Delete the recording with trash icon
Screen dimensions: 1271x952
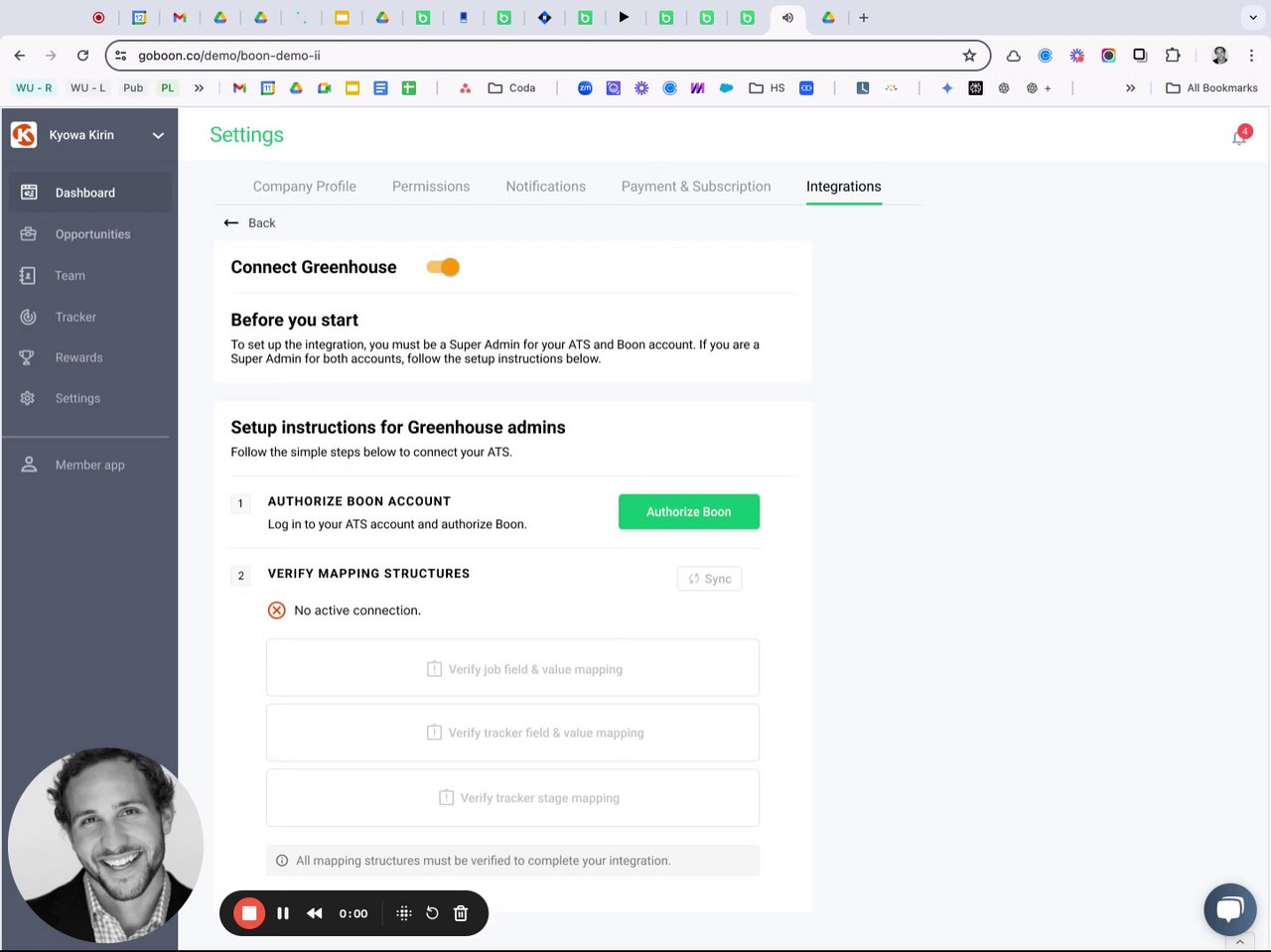(x=461, y=913)
